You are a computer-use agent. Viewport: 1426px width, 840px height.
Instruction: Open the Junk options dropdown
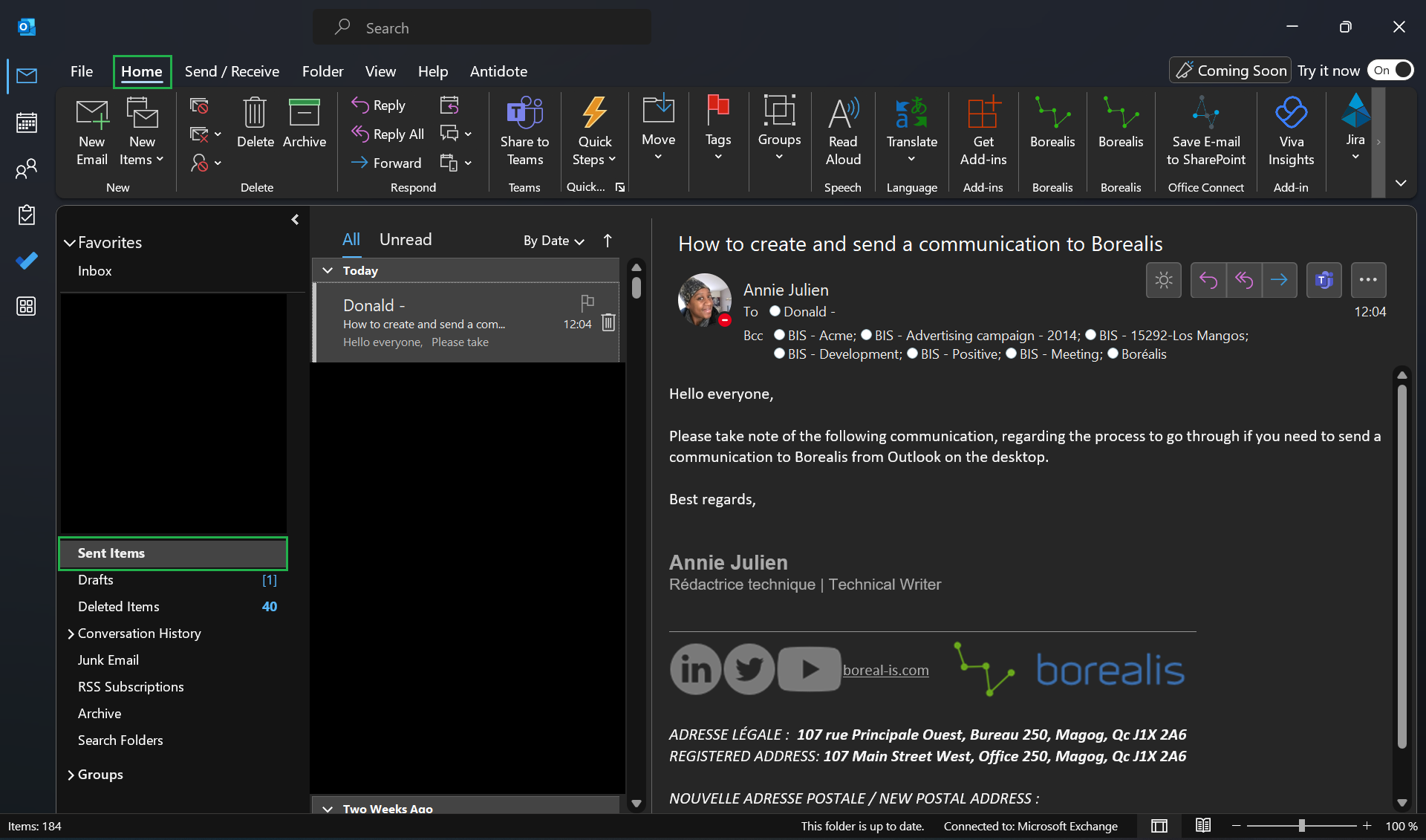[206, 163]
